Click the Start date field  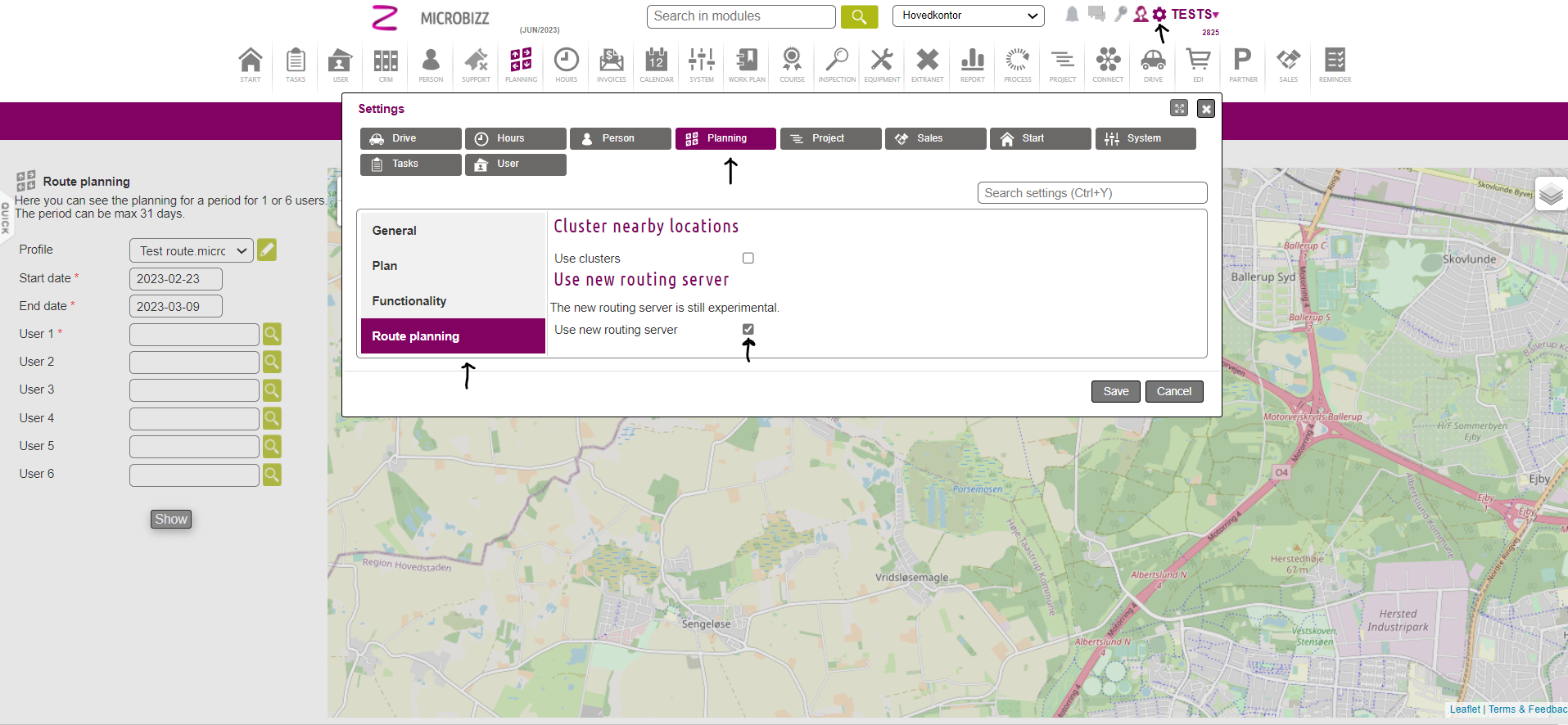tap(175, 279)
